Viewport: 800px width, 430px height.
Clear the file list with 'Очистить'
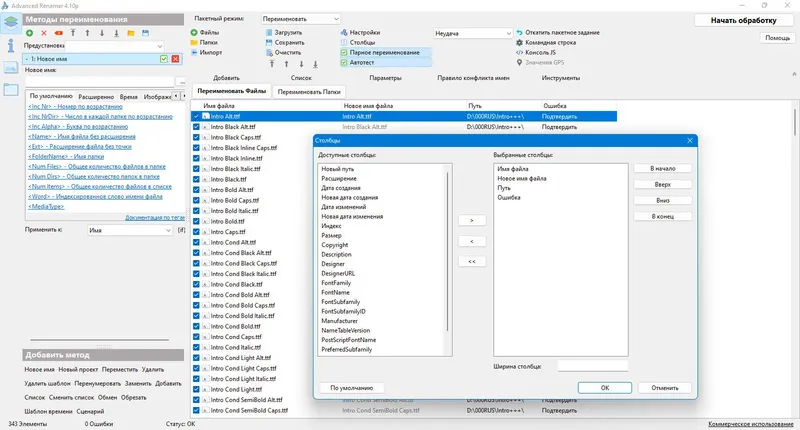284,53
